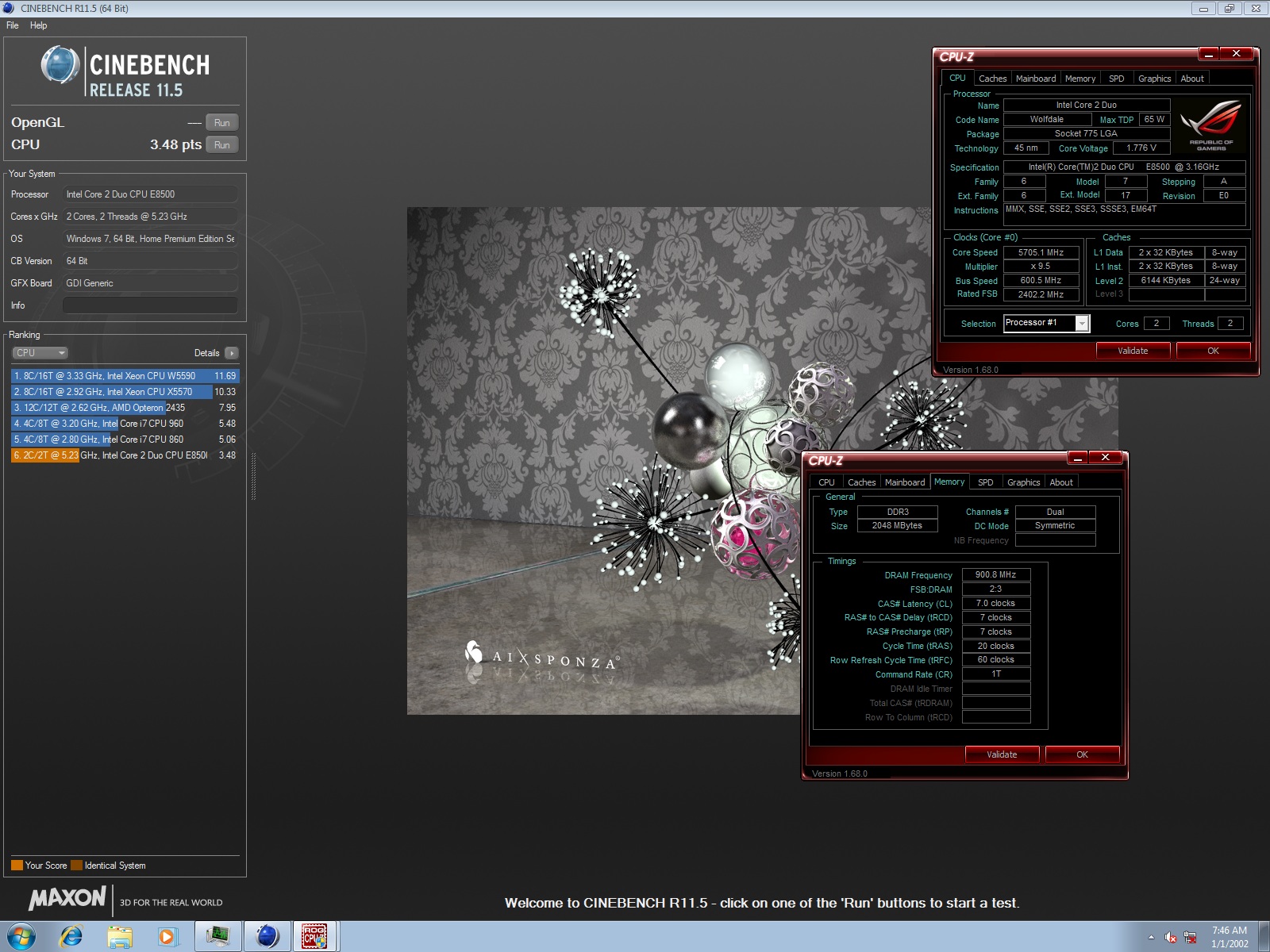The height and width of the screenshot is (952, 1270).
Task: Open Graphics tab in upper CPU-Z window
Action: (x=1154, y=79)
